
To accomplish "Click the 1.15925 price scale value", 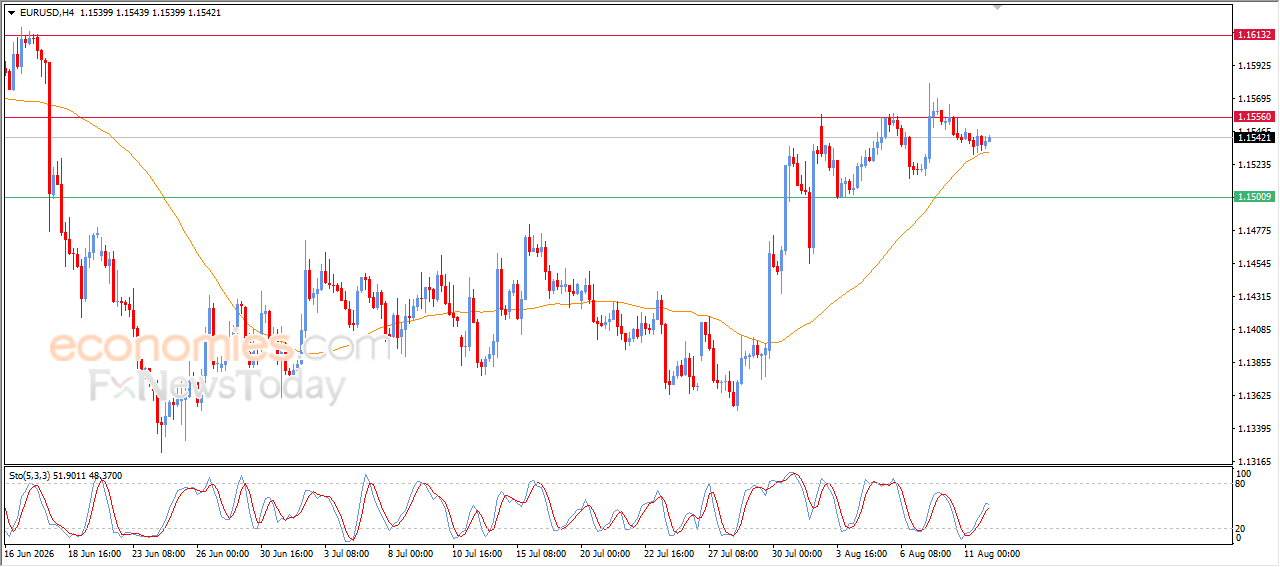I will point(1254,66).
